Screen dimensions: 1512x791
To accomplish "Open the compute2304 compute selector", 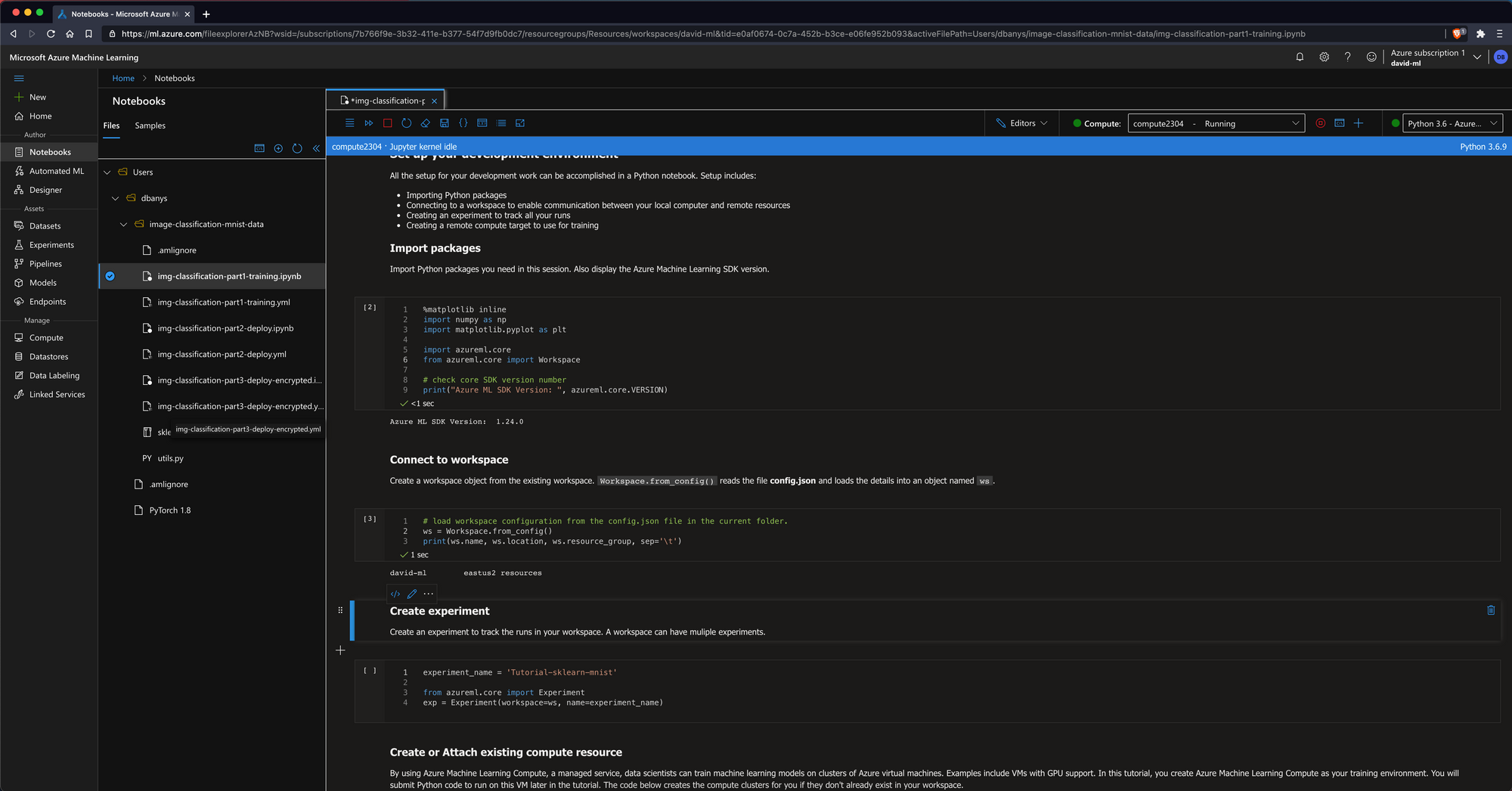I will click(x=1216, y=123).
